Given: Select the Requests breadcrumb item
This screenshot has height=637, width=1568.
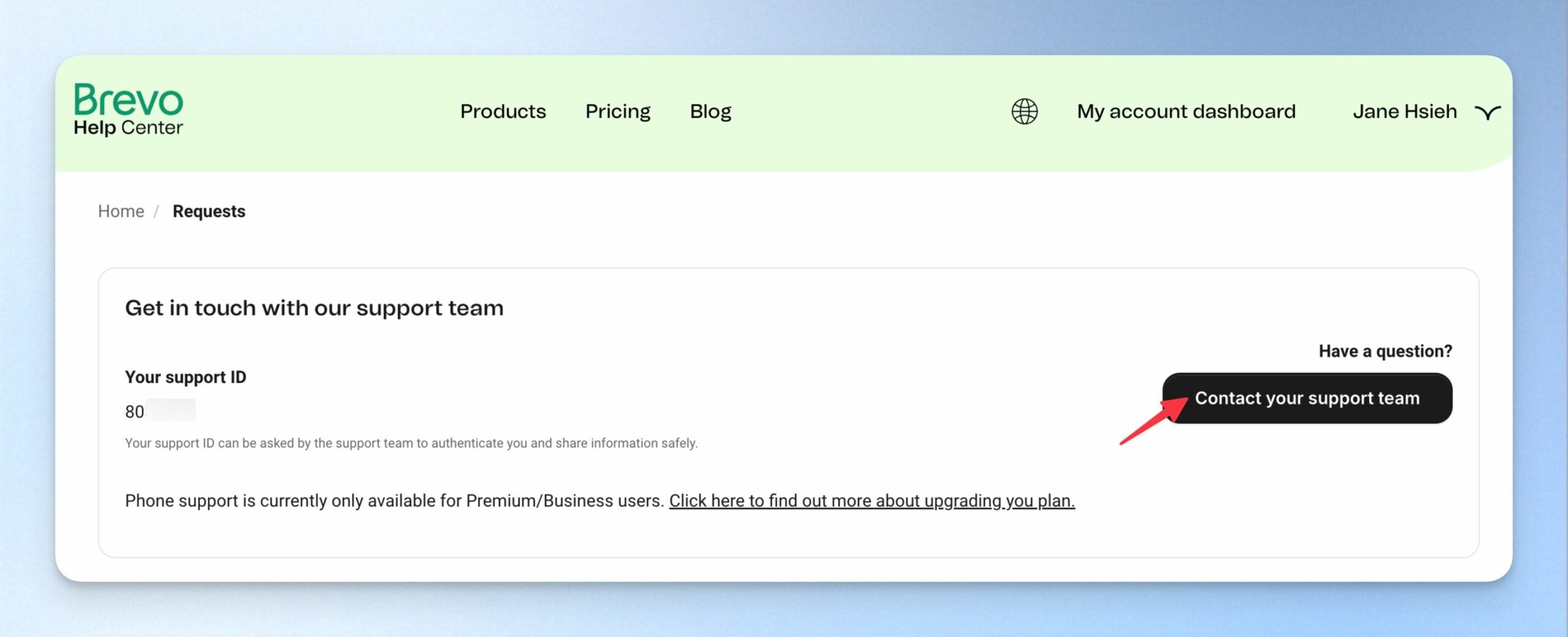Looking at the screenshot, I should (209, 211).
